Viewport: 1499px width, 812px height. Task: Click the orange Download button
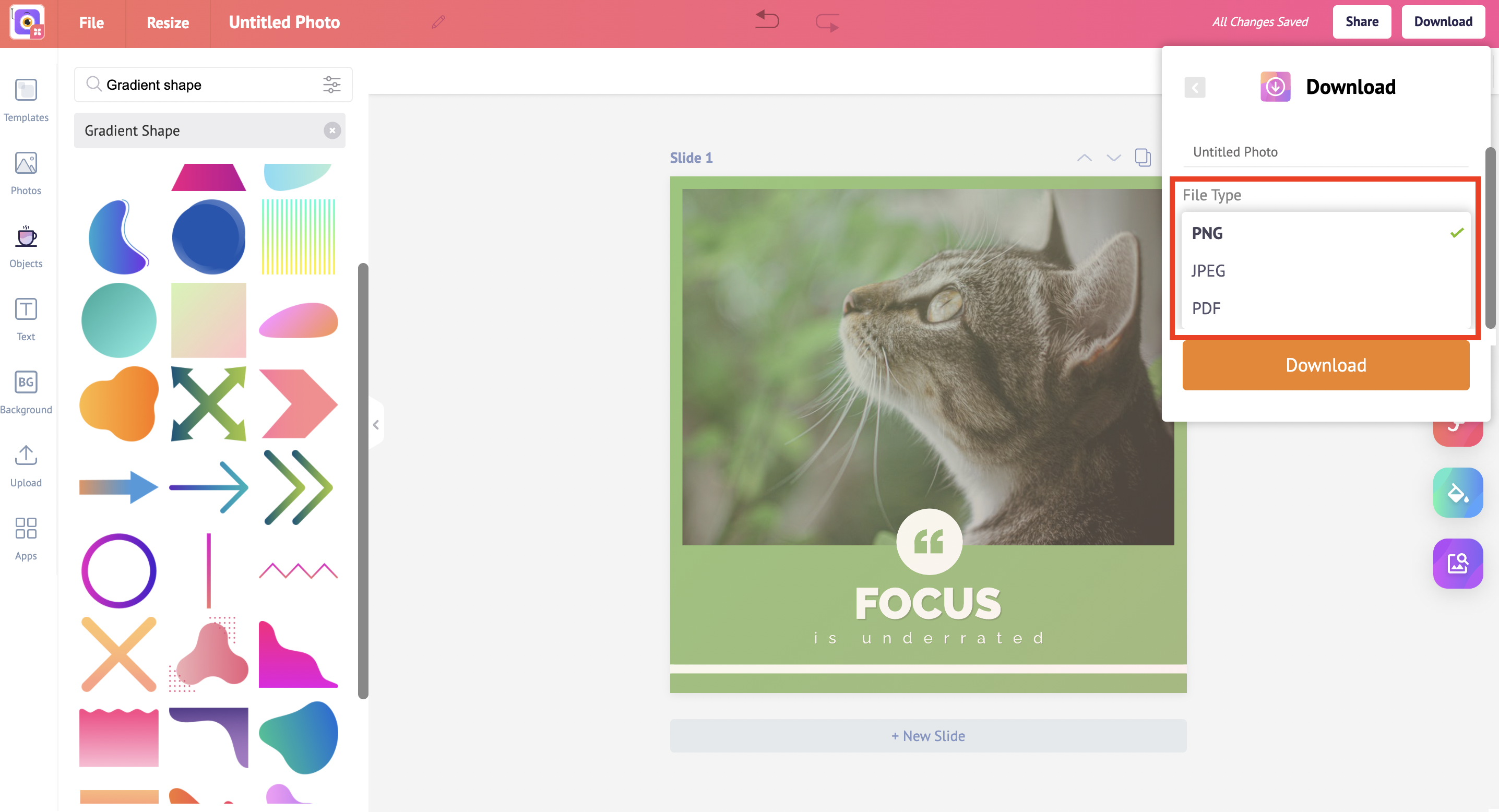tap(1326, 365)
